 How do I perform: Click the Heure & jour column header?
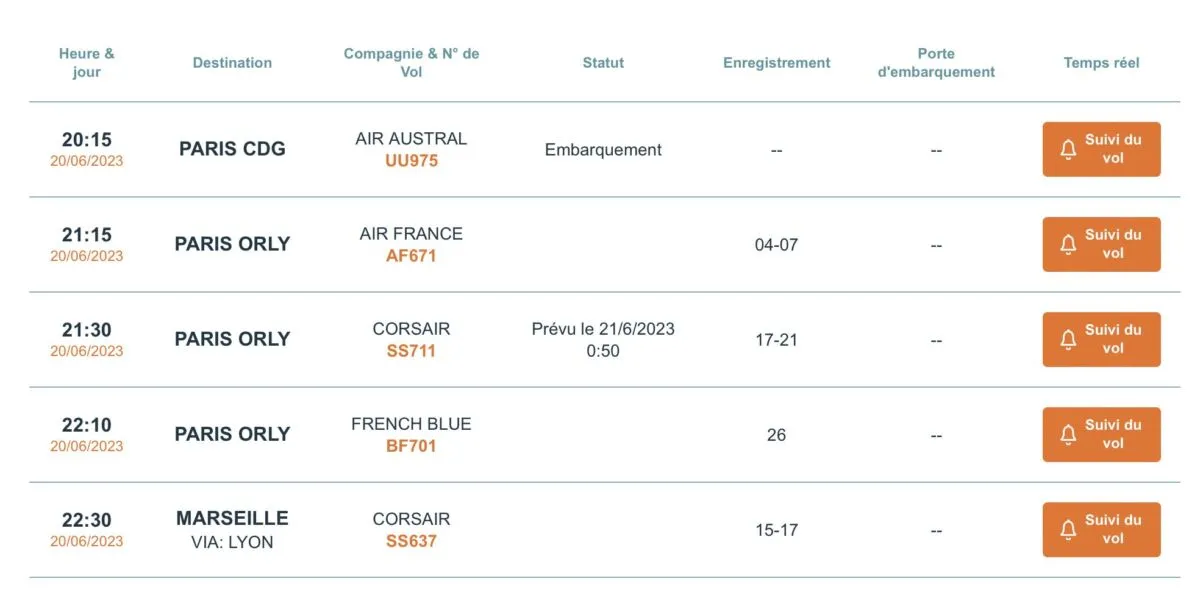[x=87, y=62]
